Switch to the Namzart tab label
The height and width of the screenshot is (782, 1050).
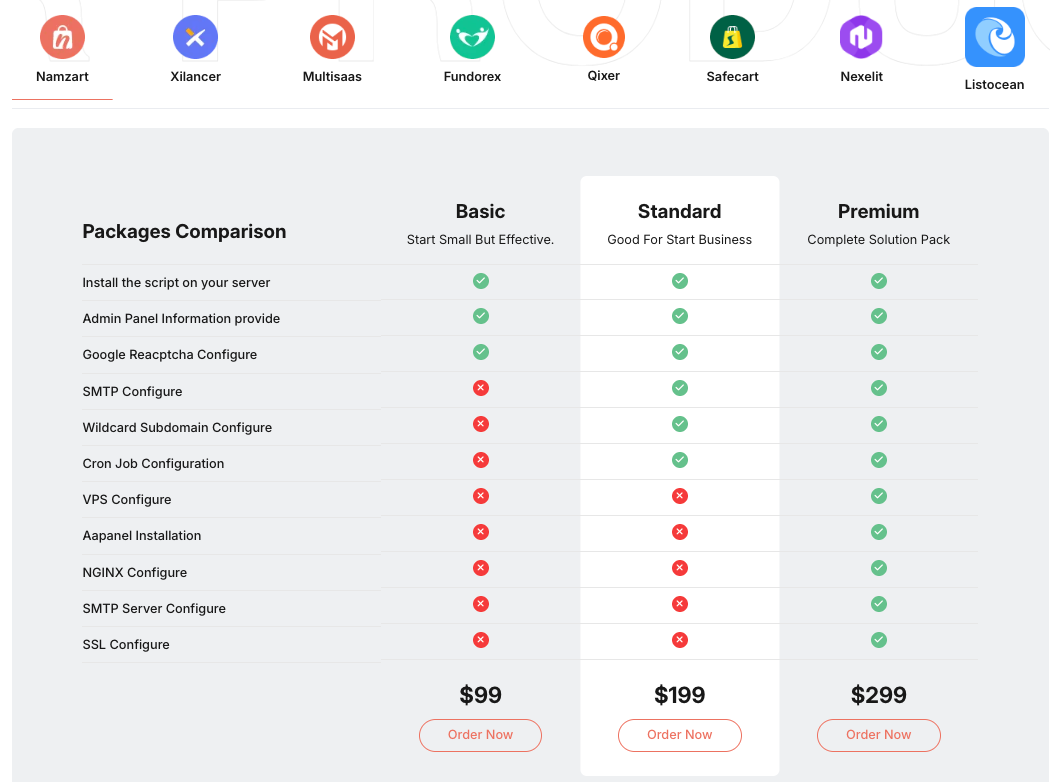pyautogui.click(x=62, y=77)
